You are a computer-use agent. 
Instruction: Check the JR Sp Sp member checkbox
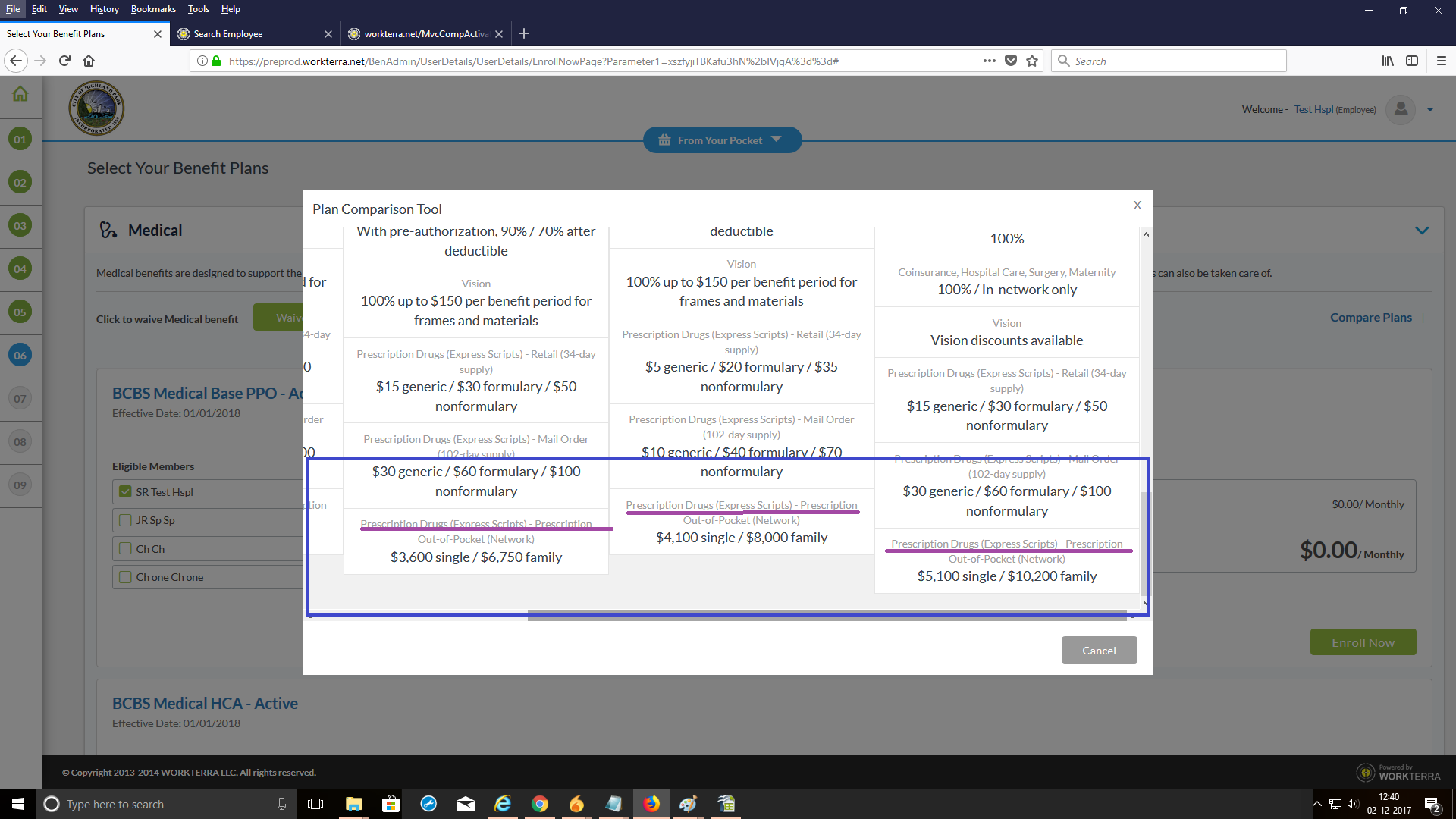click(126, 520)
